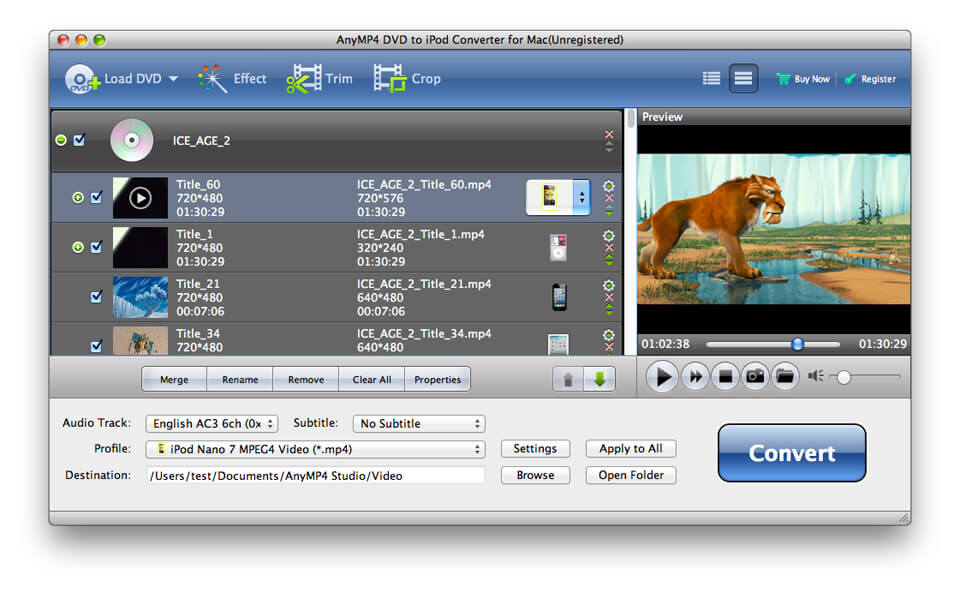Screen dimensions: 960x593
Task: Open the snapshot folder icon
Action: pos(786,376)
